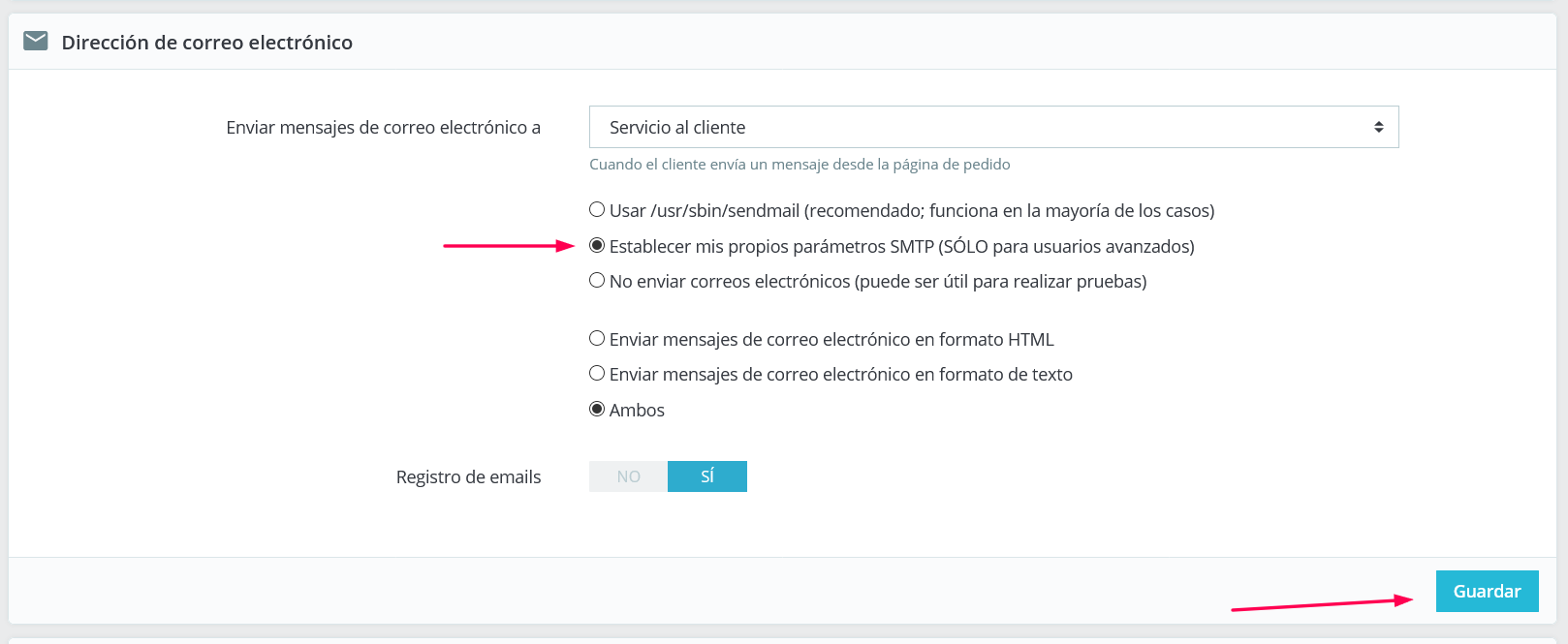Open the Enviar mensajes de correo electrónico a dropdown
Viewport: 1568px width, 644px height.
pos(993,127)
